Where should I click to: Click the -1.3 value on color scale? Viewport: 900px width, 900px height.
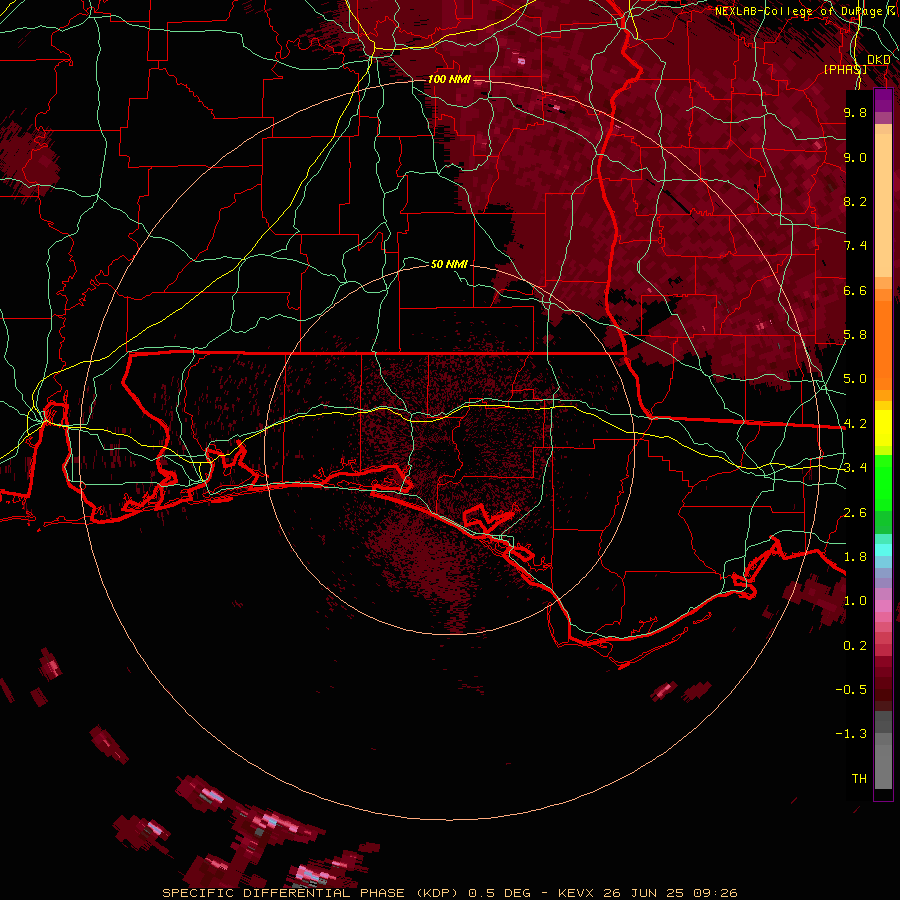click(851, 734)
